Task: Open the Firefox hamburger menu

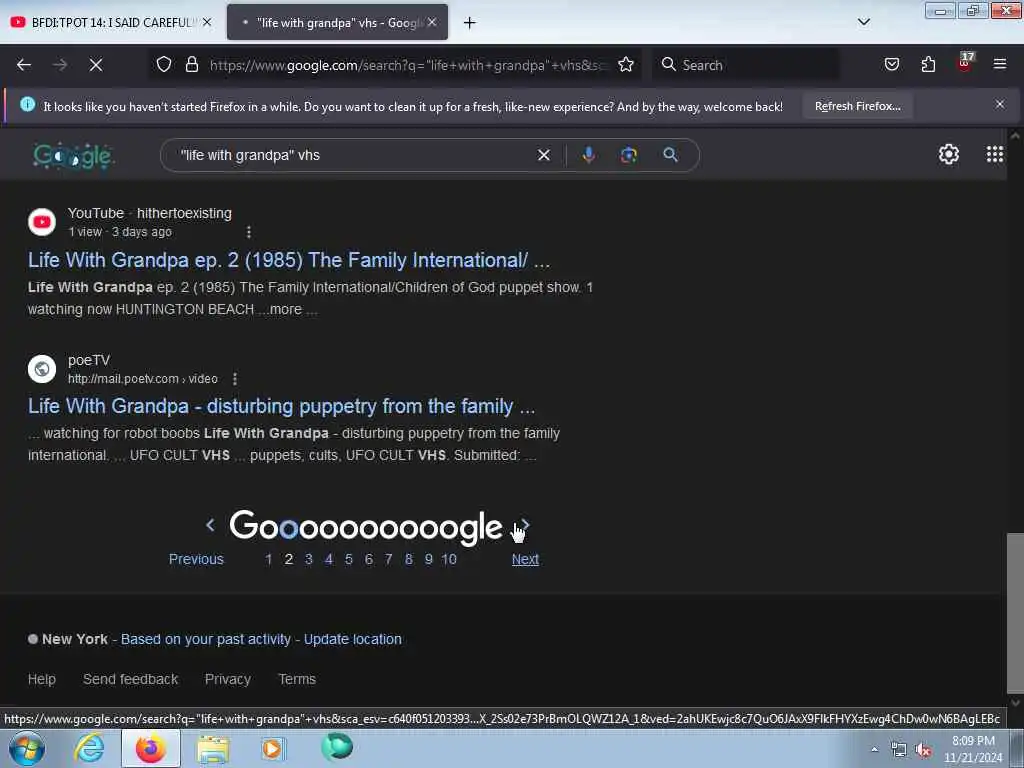Action: pos(1000,65)
